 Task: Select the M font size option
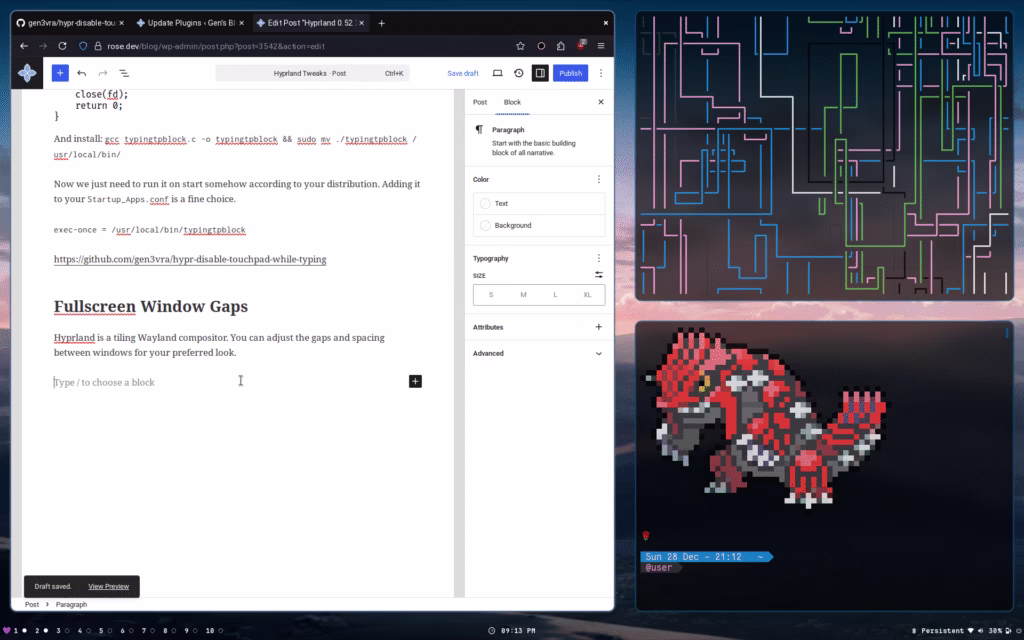pos(523,295)
